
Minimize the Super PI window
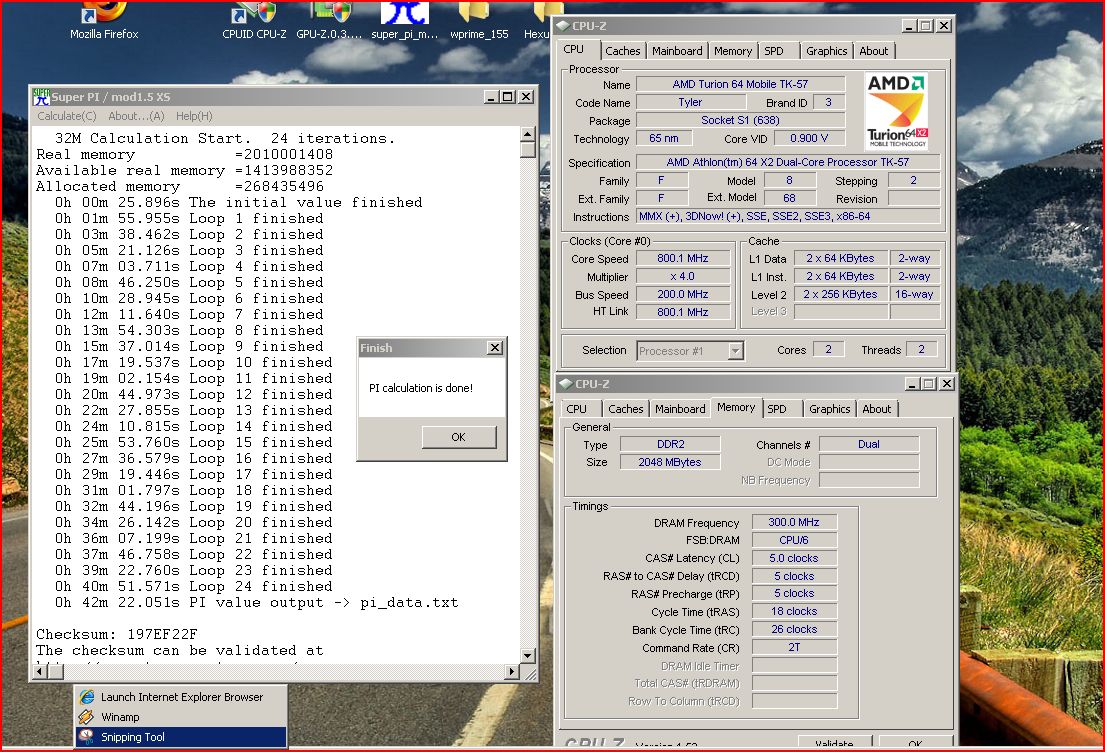(x=492, y=97)
